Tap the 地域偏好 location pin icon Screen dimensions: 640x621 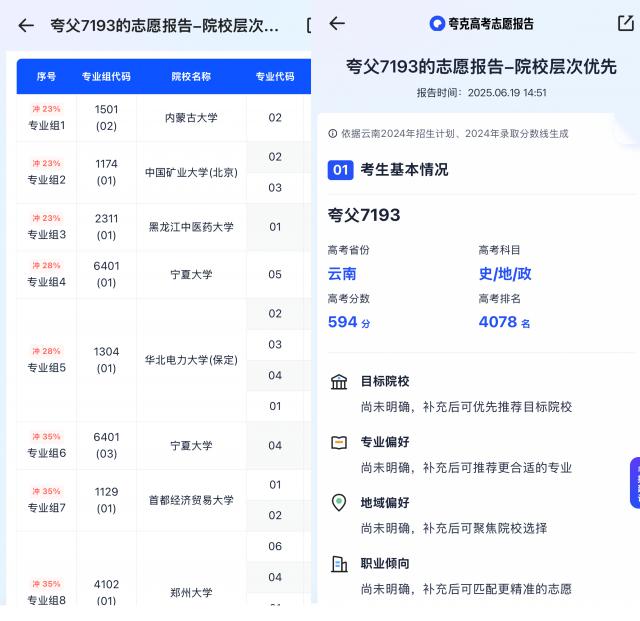coord(339,503)
